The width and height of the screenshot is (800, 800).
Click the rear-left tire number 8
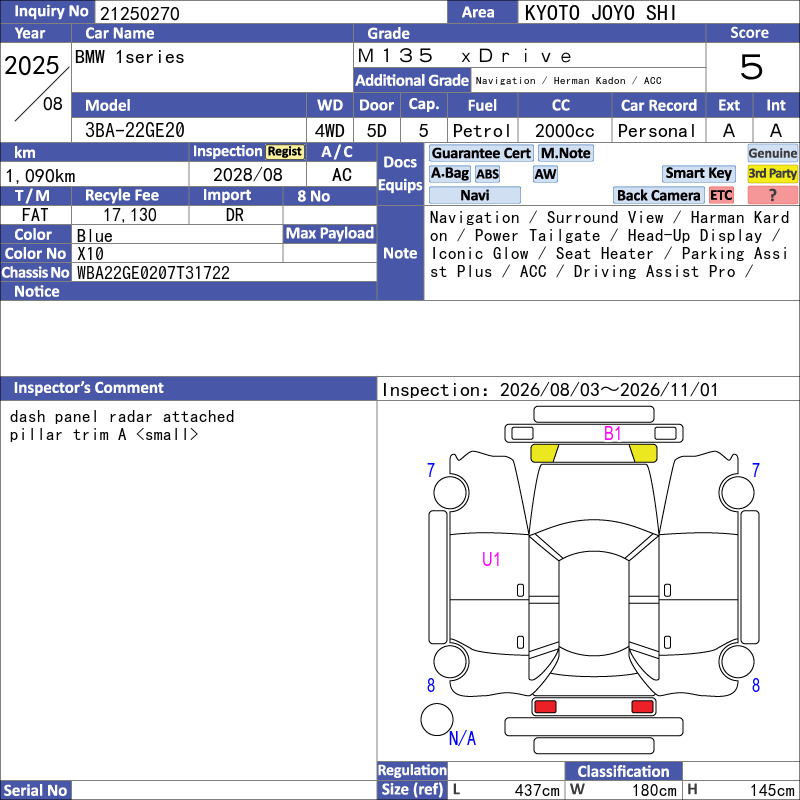pos(431,685)
